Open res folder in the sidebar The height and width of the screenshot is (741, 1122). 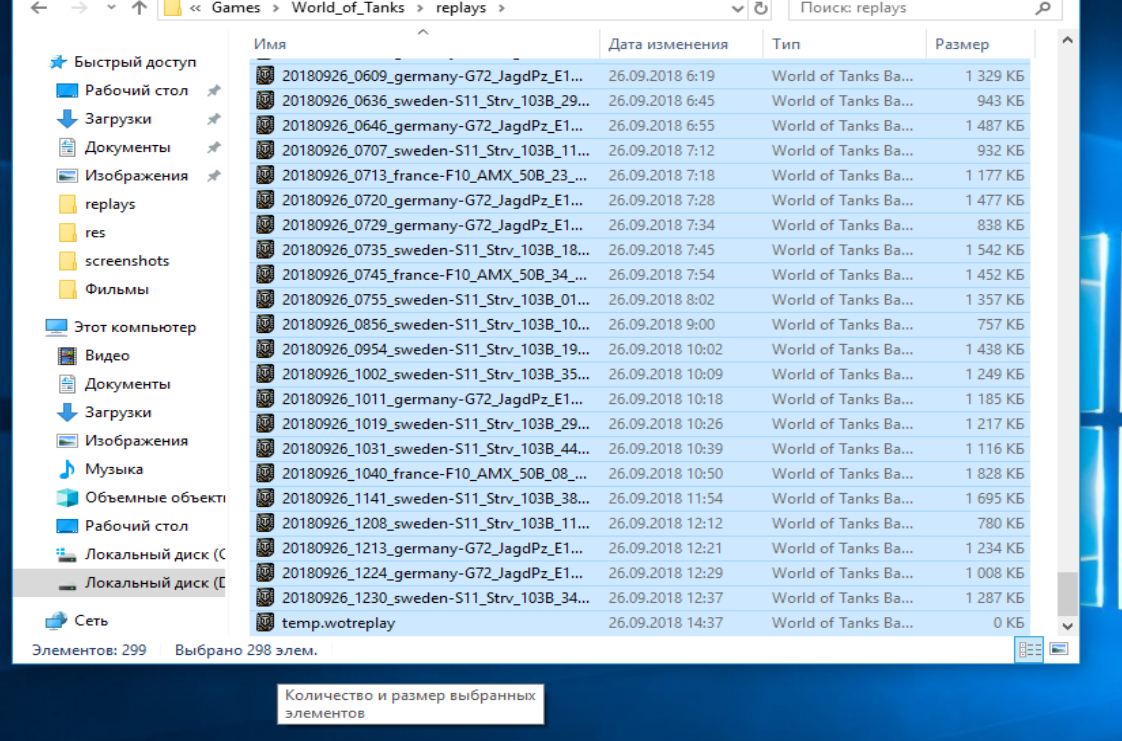pyautogui.click(x=94, y=232)
